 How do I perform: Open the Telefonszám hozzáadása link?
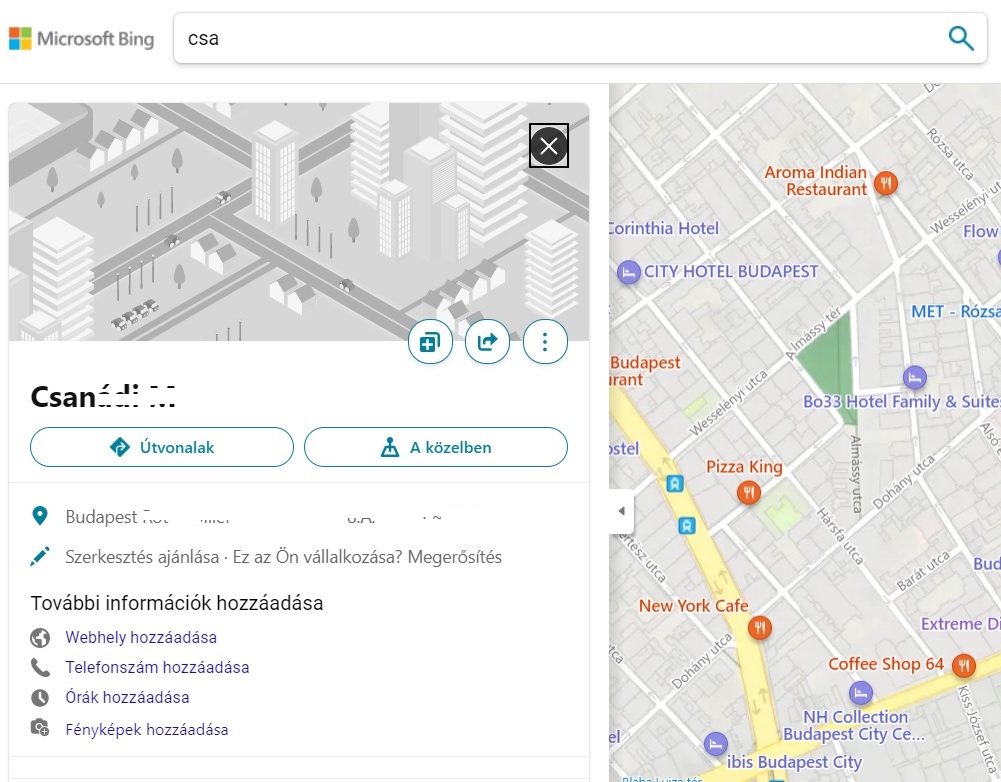tap(157, 667)
